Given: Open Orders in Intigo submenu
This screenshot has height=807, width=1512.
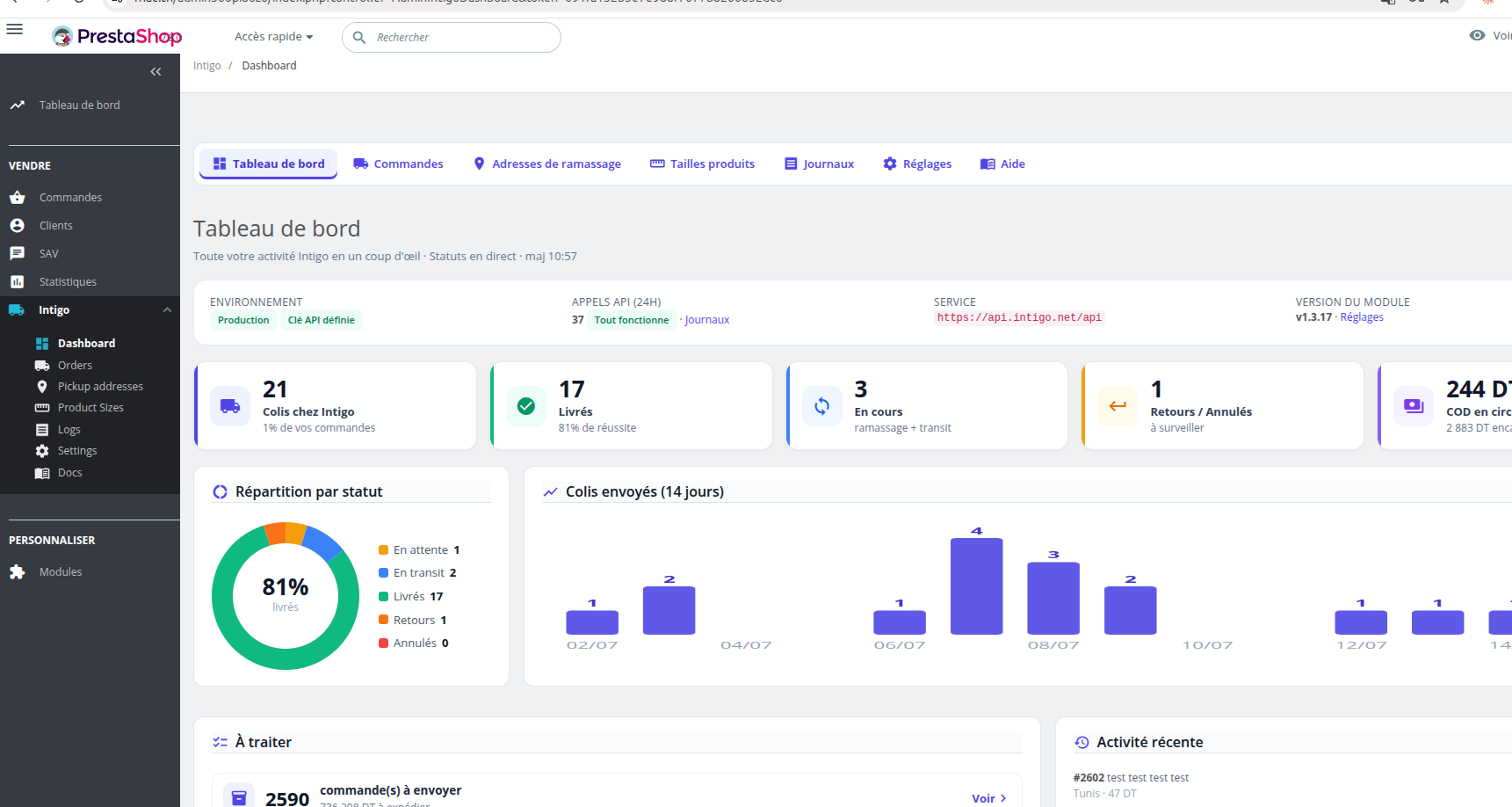Looking at the screenshot, I should pos(75,365).
